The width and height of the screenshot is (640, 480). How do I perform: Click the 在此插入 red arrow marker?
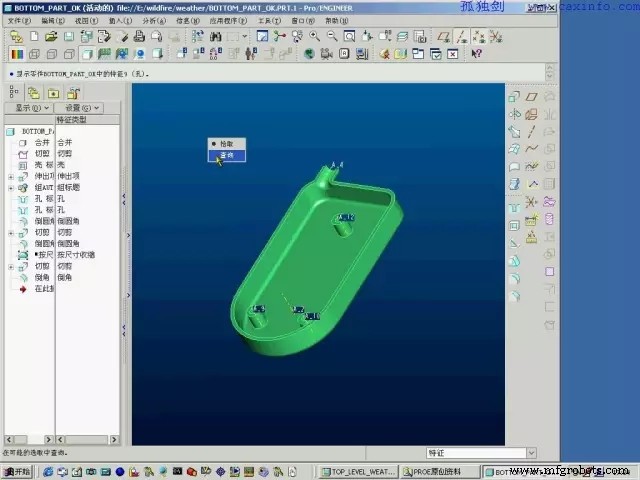[23, 289]
